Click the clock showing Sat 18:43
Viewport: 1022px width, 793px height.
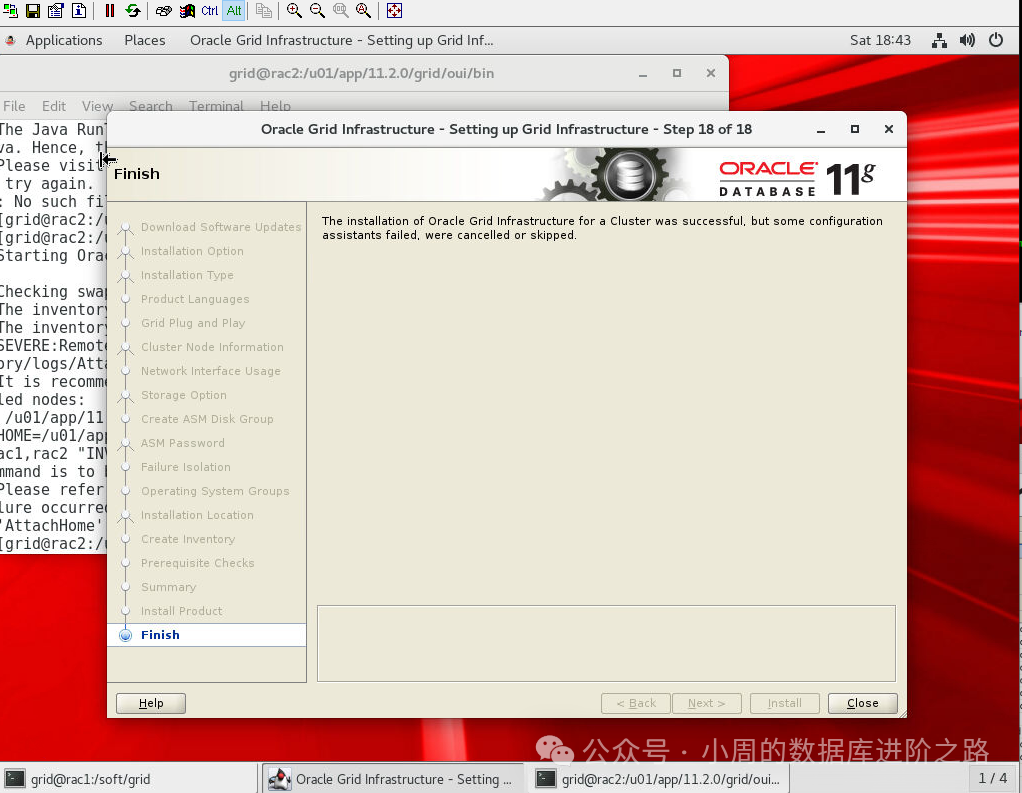(880, 40)
